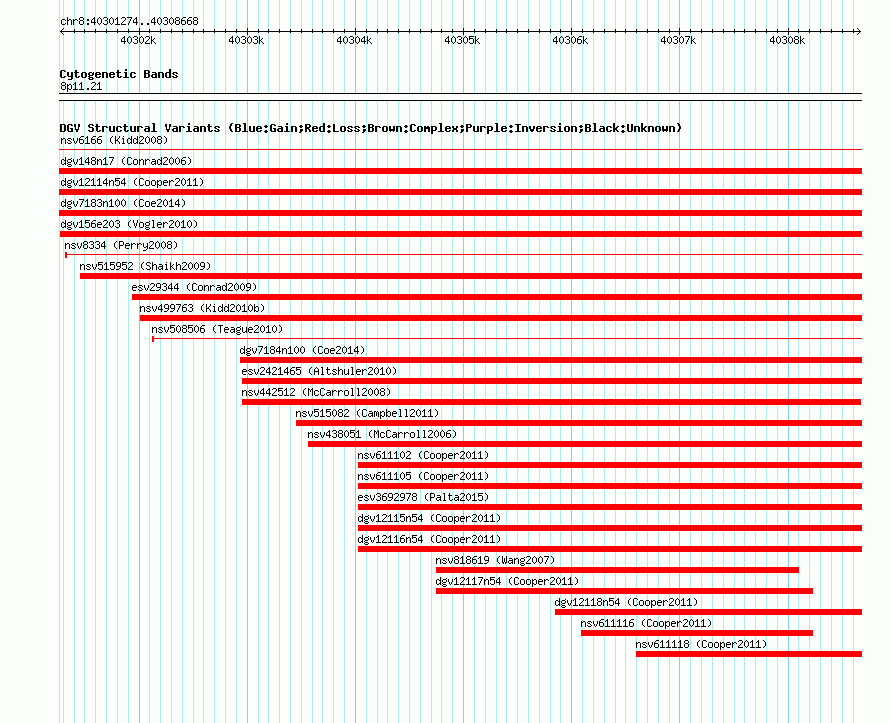Click dgv12115n54 (Cooper2011) label
Image resolution: width=890 pixels, height=723 pixels.
pyautogui.click(x=430, y=518)
